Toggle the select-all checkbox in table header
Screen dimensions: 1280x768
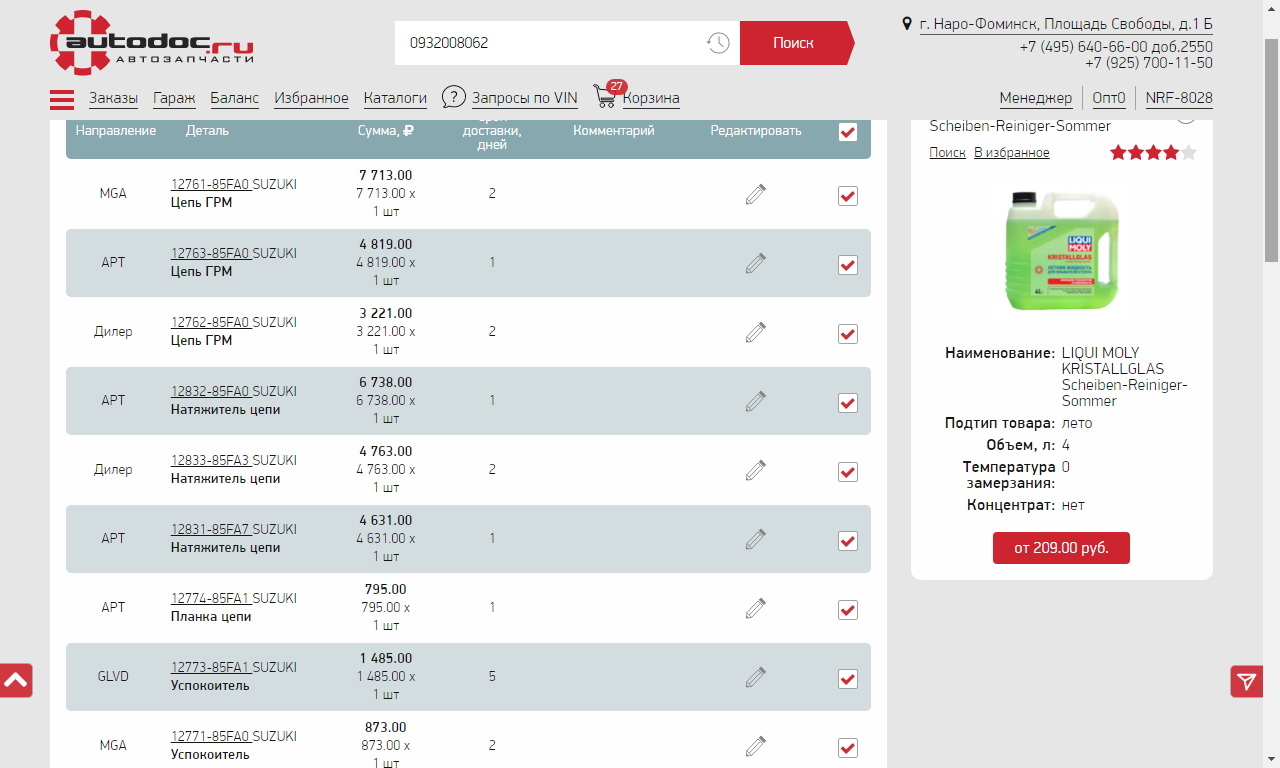(x=848, y=132)
